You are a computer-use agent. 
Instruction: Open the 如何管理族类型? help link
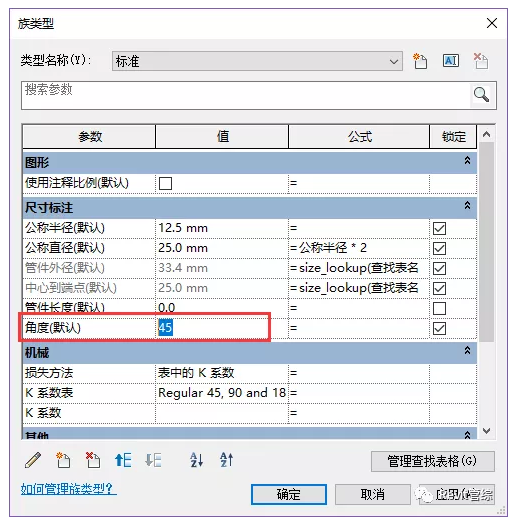pos(68,489)
